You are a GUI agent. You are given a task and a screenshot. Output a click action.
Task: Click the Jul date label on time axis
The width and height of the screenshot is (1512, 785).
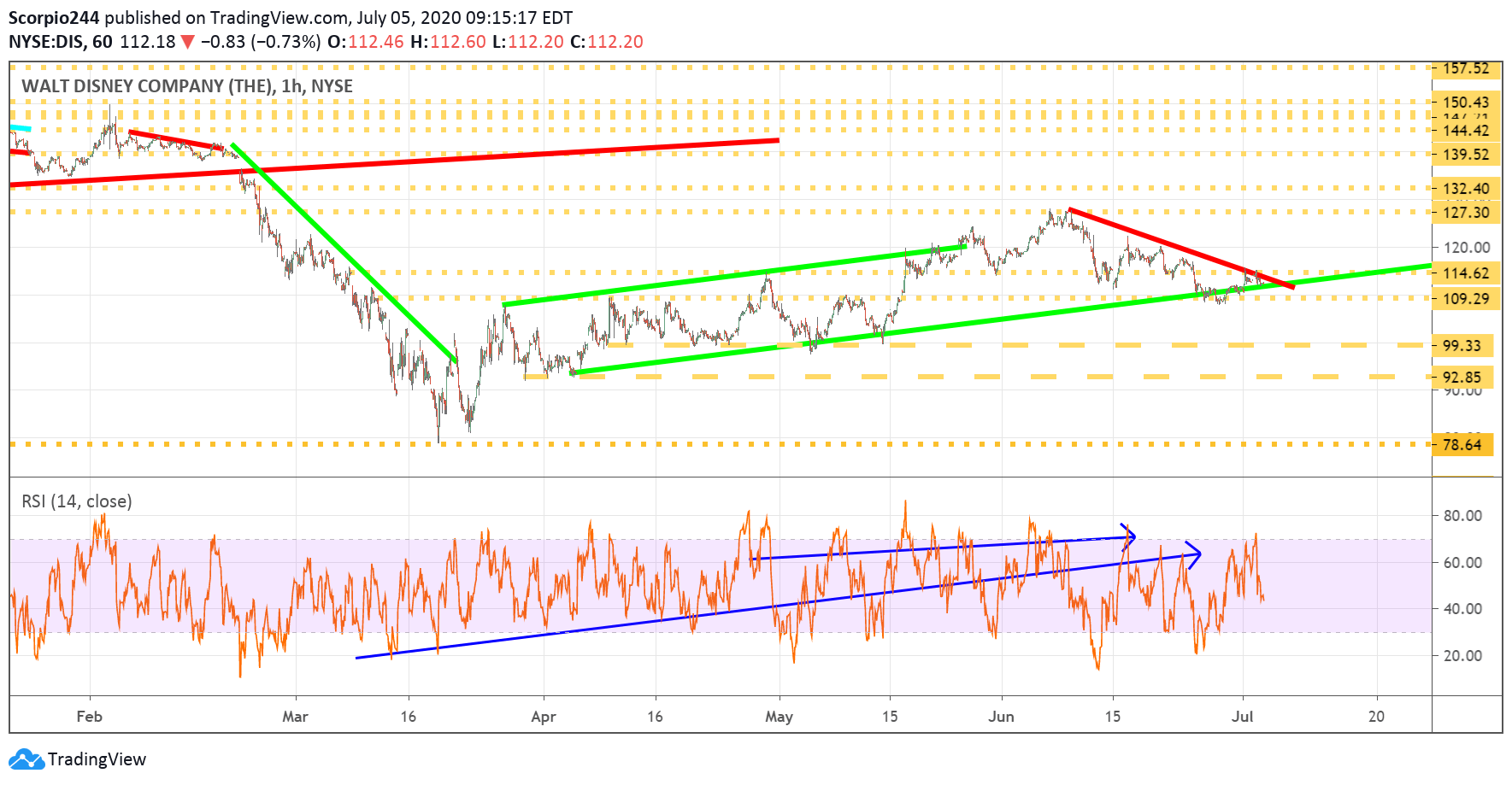point(1242,717)
